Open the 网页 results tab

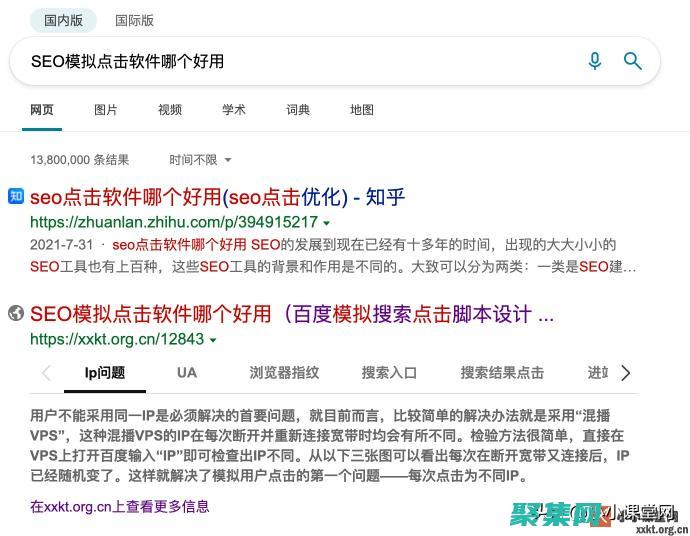point(42,110)
